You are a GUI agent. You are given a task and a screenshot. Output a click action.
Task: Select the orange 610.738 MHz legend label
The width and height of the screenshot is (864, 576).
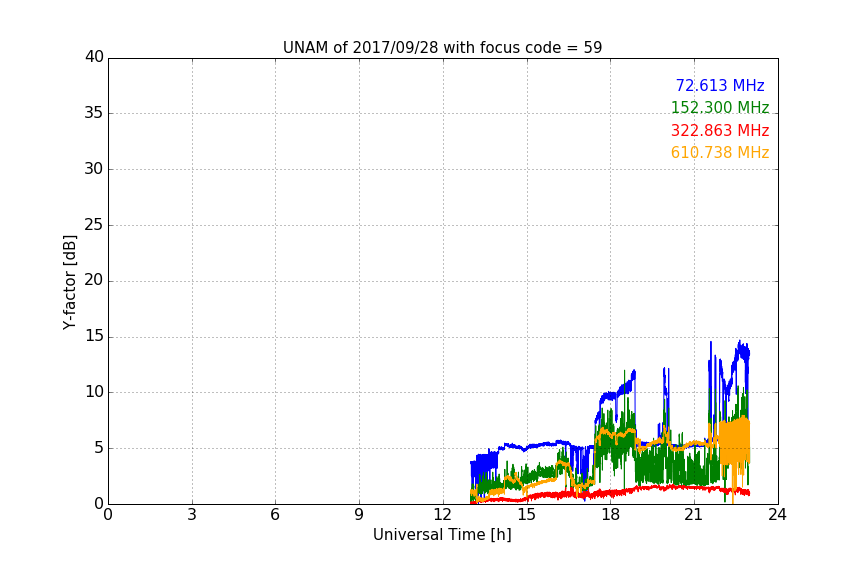click(720, 153)
